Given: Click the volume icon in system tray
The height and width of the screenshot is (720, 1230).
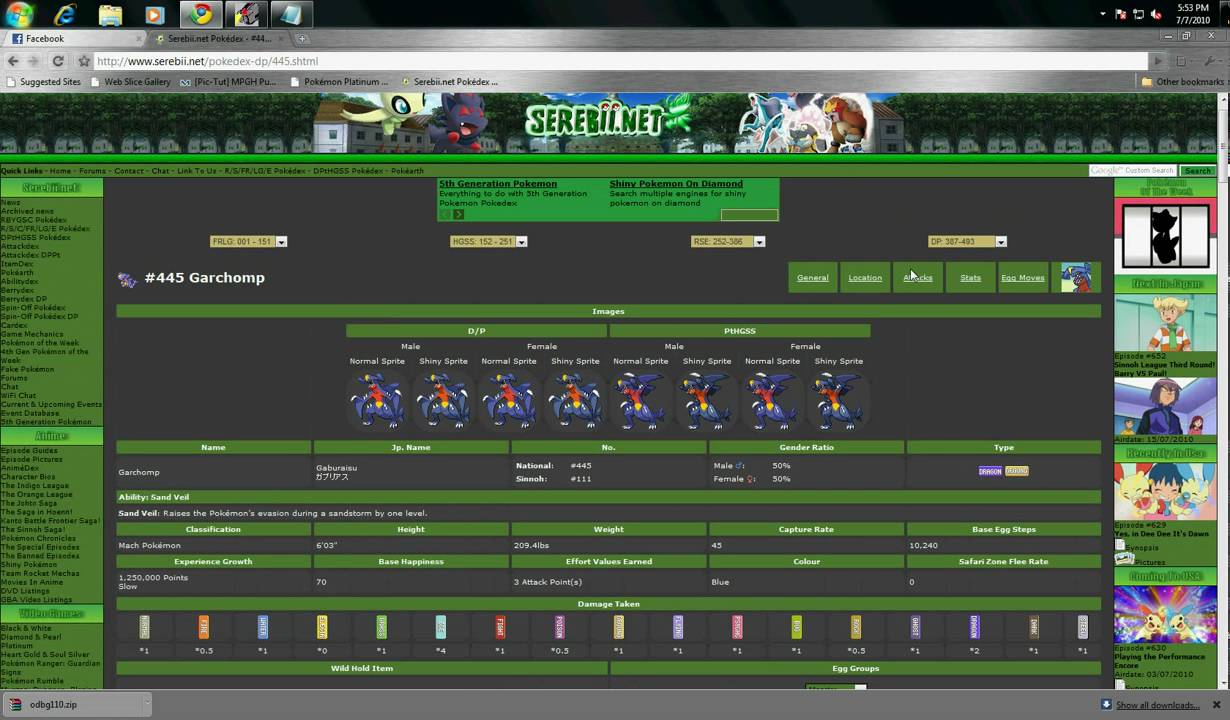Looking at the screenshot, I should tap(1156, 14).
